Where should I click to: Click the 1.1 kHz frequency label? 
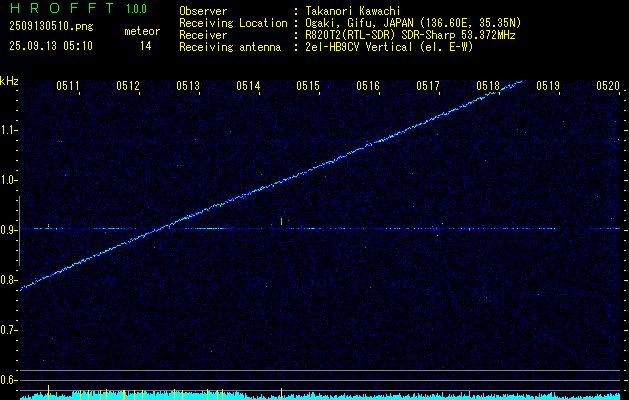coord(7,130)
